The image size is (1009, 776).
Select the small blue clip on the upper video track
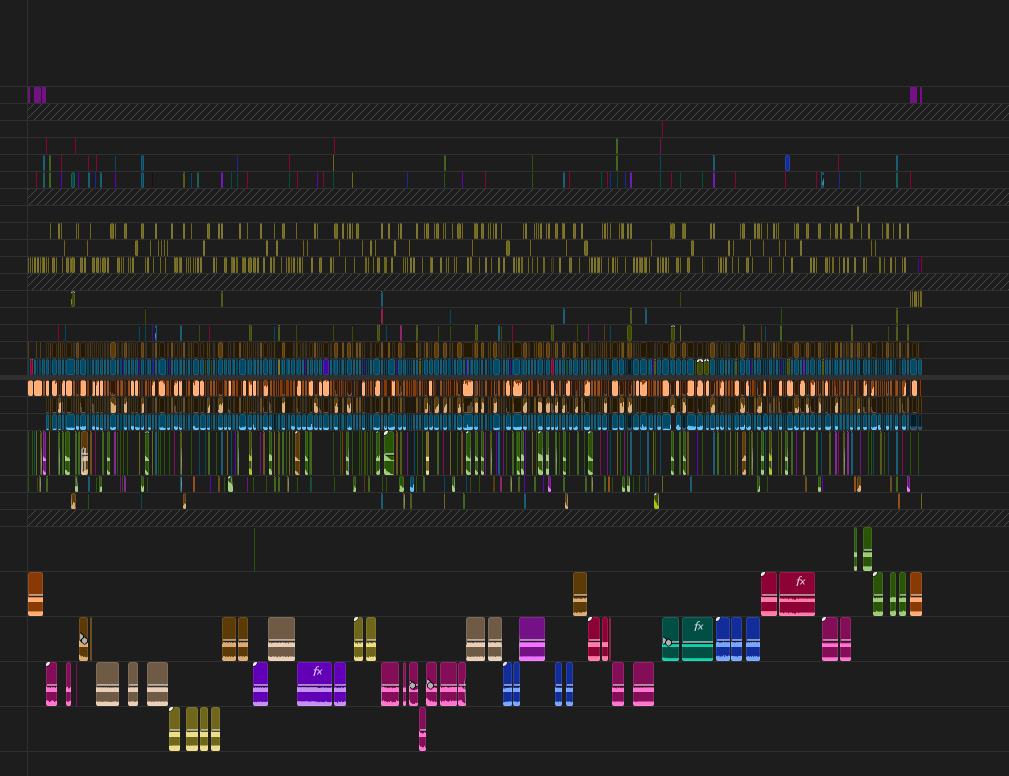tap(787, 163)
